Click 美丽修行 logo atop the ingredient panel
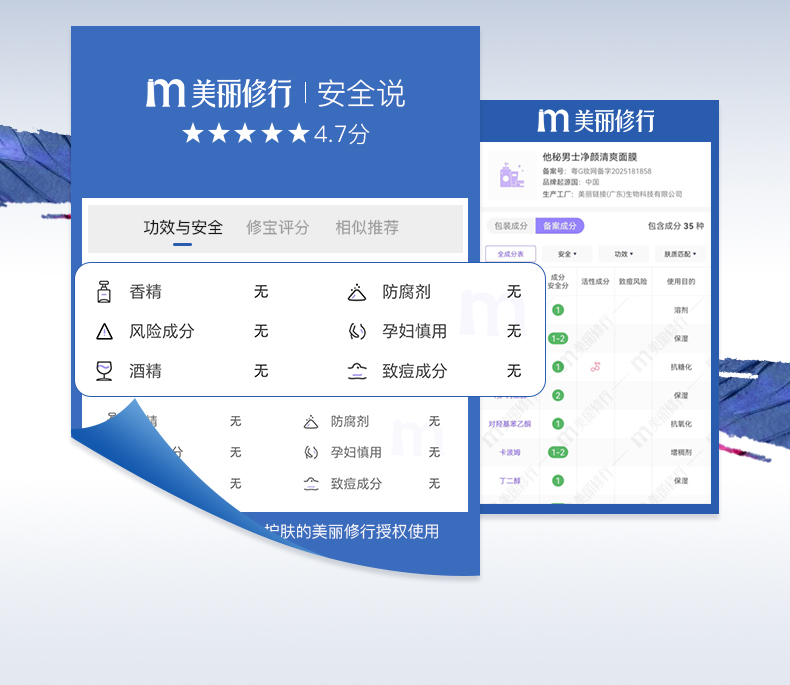 [x=596, y=121]
